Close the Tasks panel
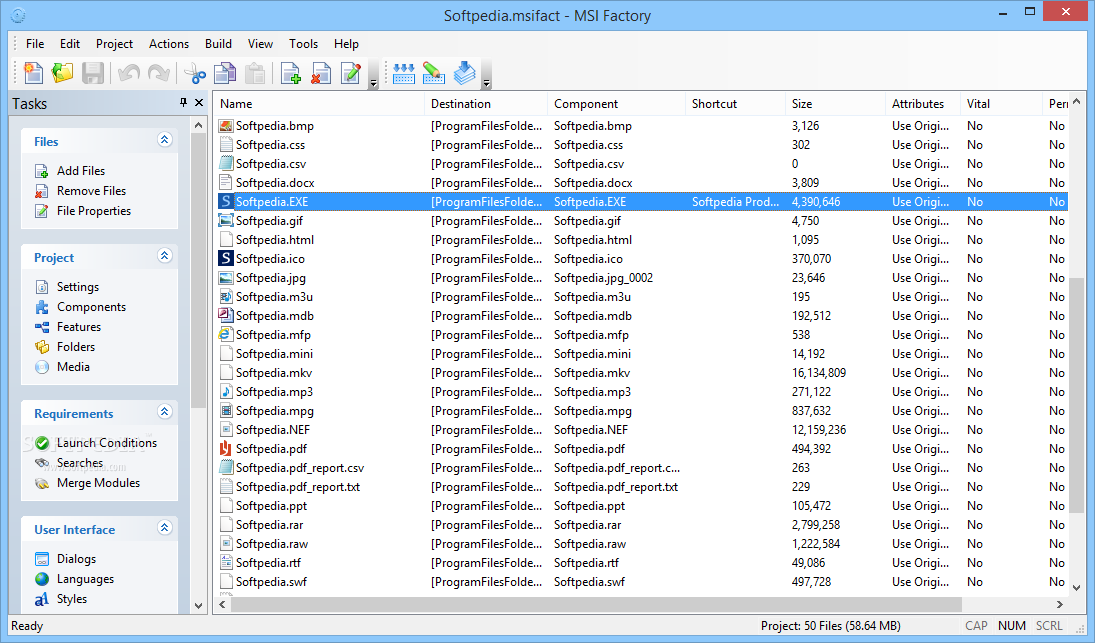The height and width of the screenshot is (643, 1095). tap(199, 103)
